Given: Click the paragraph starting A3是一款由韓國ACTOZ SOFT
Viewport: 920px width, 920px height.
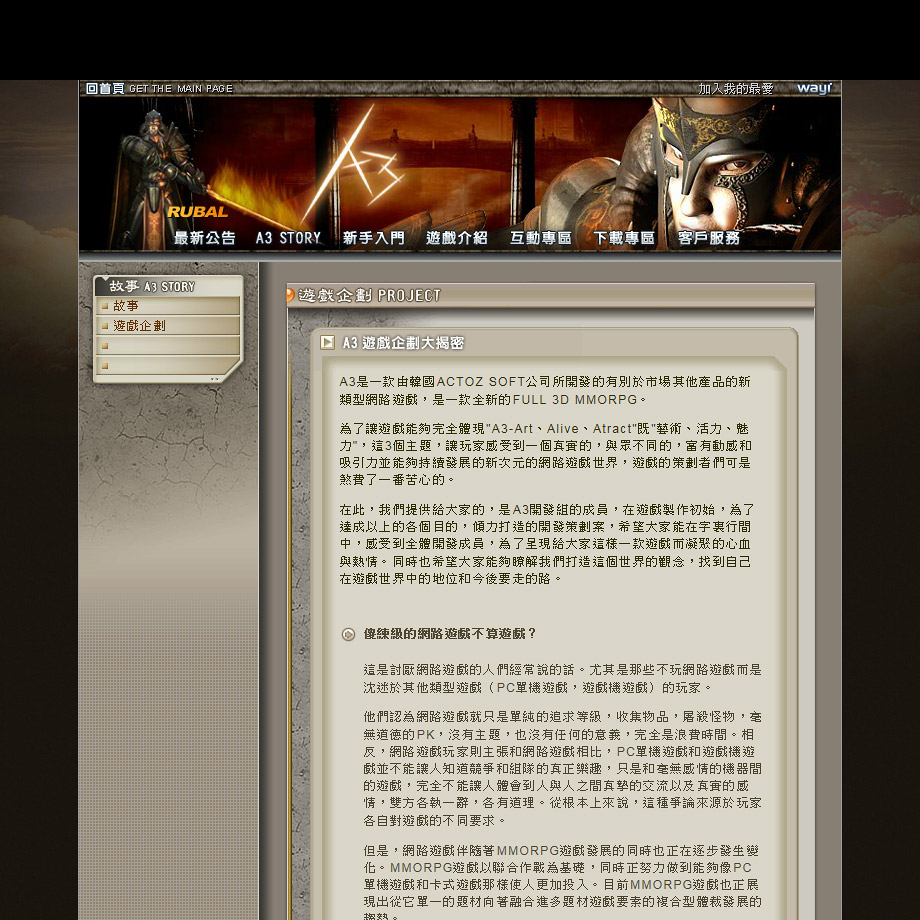Looking at the screenshot, I should tap(545, 391).
